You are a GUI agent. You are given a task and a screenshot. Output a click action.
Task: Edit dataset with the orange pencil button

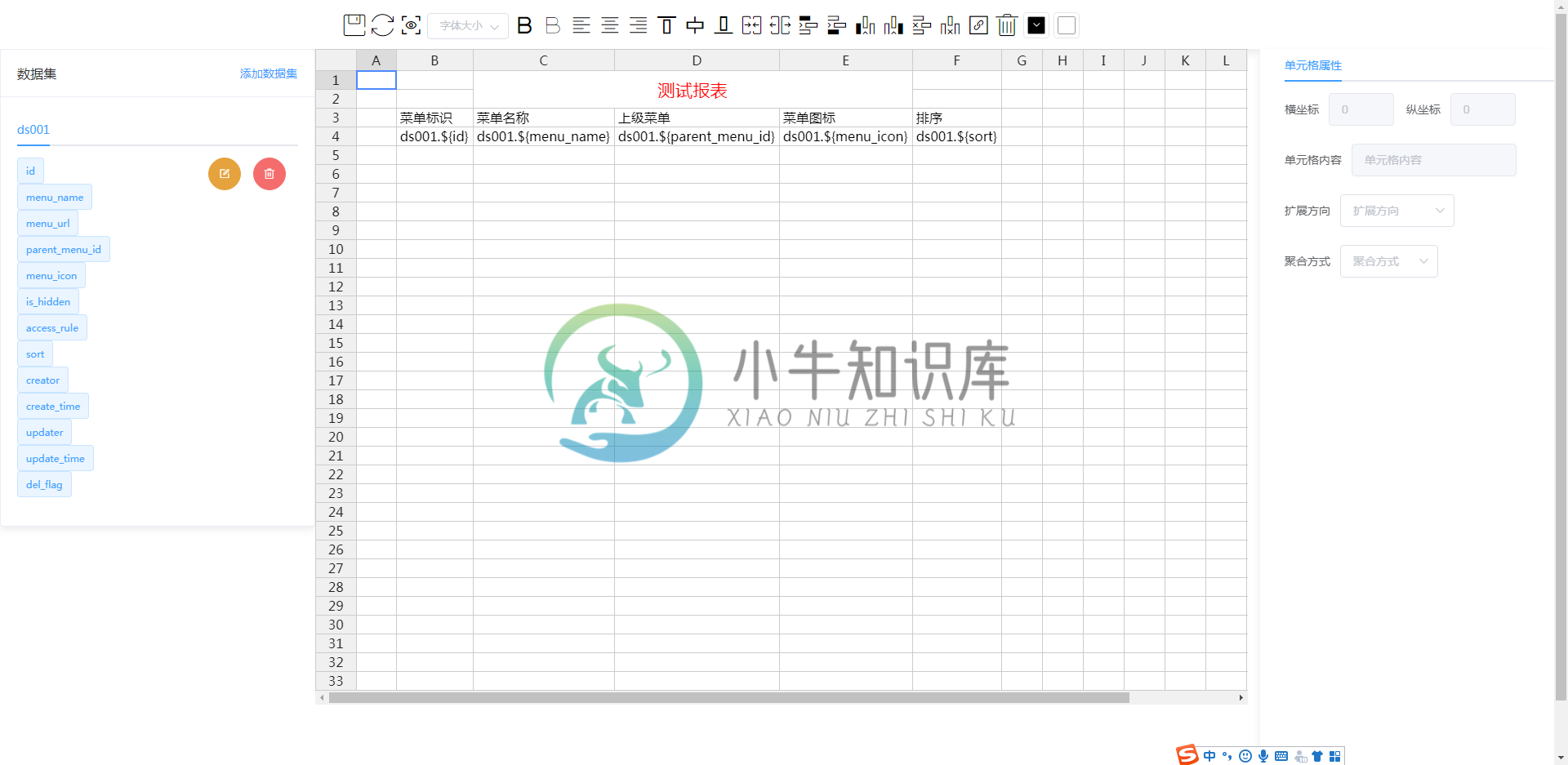(225, 174)
